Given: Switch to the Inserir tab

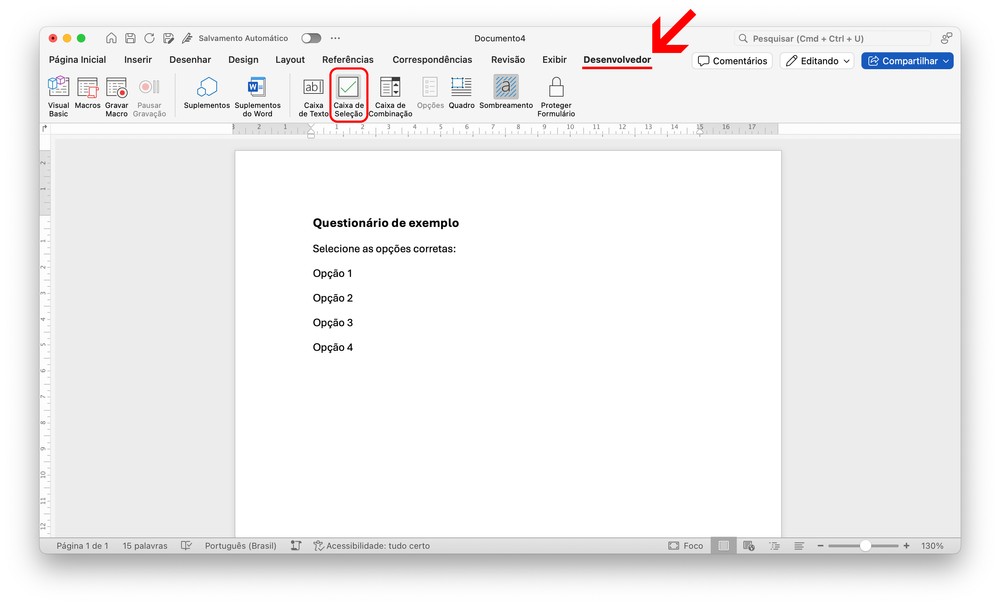Looking at the screenshot, I should [x=138, y=60].
